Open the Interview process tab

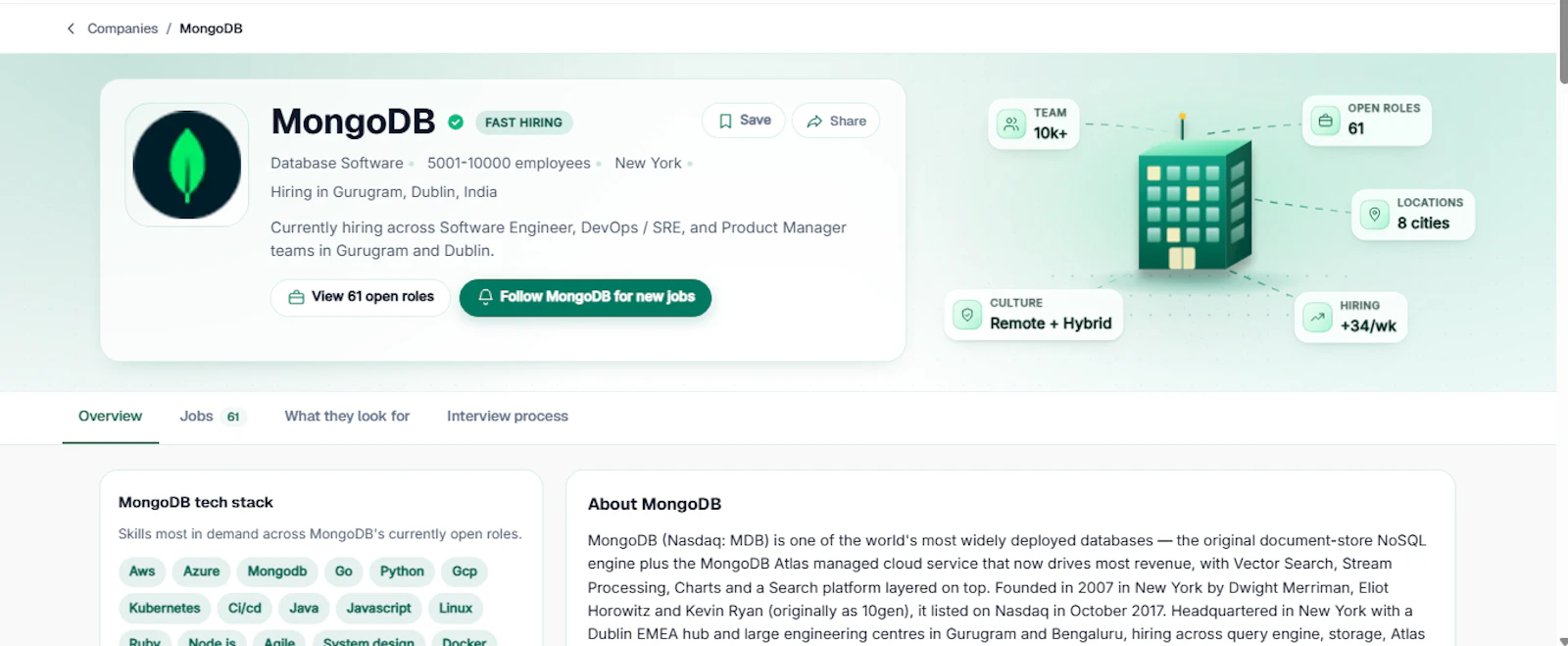[x=508, y=417]
